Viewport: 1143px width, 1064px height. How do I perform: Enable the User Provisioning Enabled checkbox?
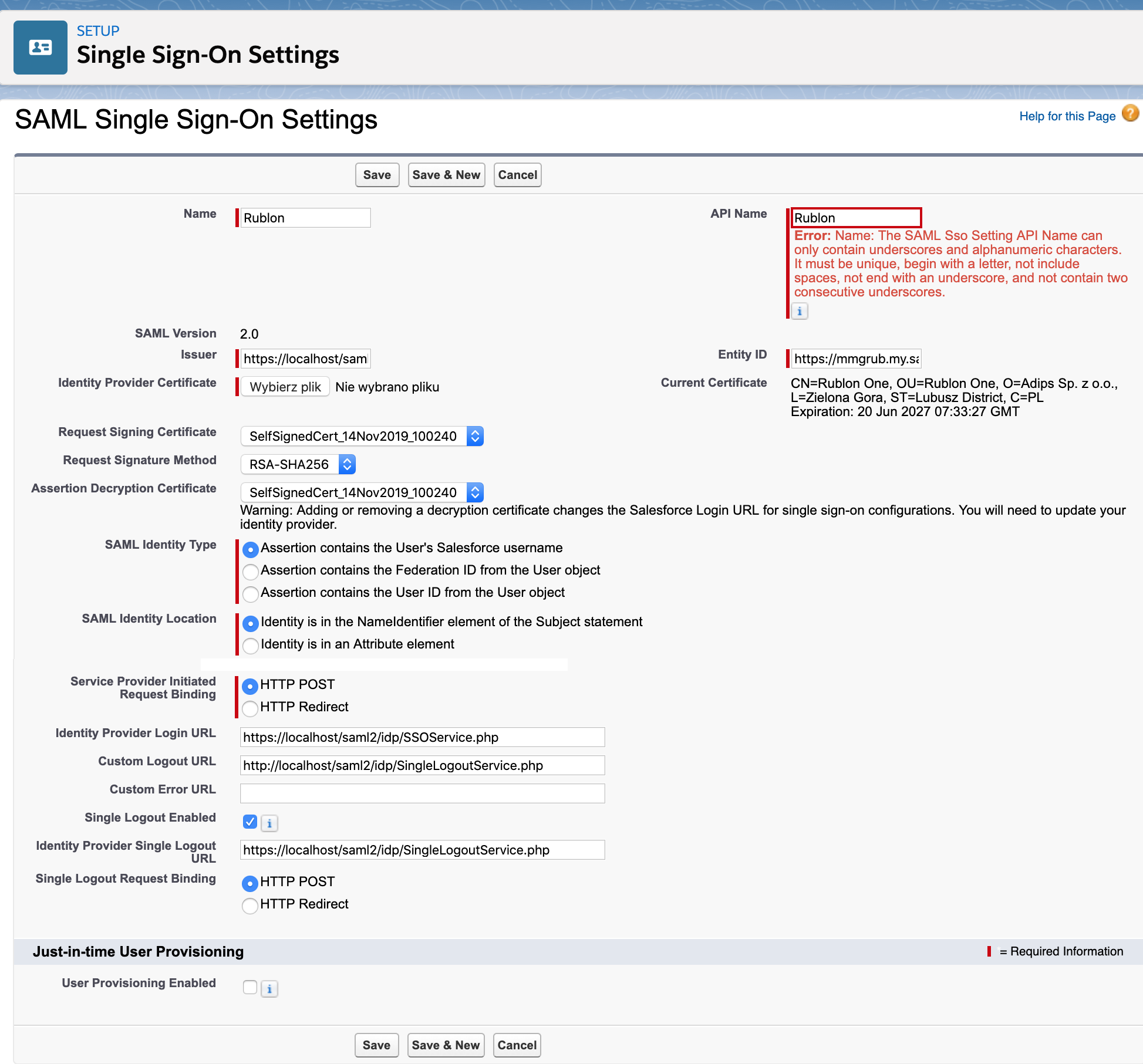coord(250,987)
